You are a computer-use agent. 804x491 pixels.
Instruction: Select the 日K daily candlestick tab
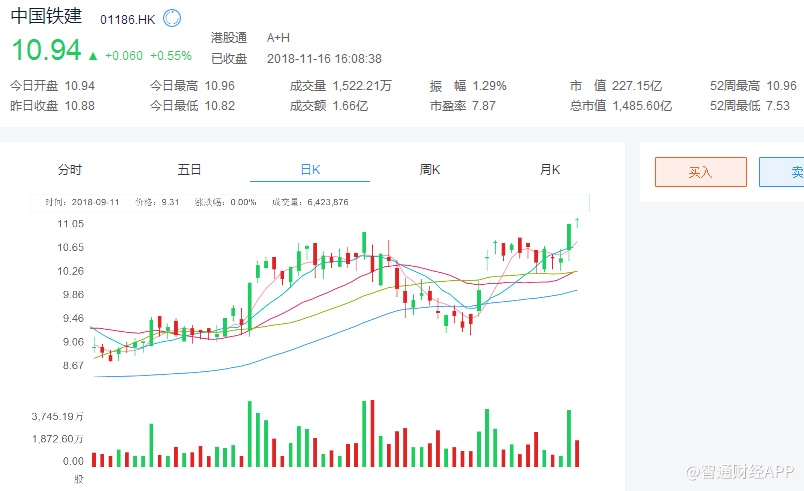310,170
